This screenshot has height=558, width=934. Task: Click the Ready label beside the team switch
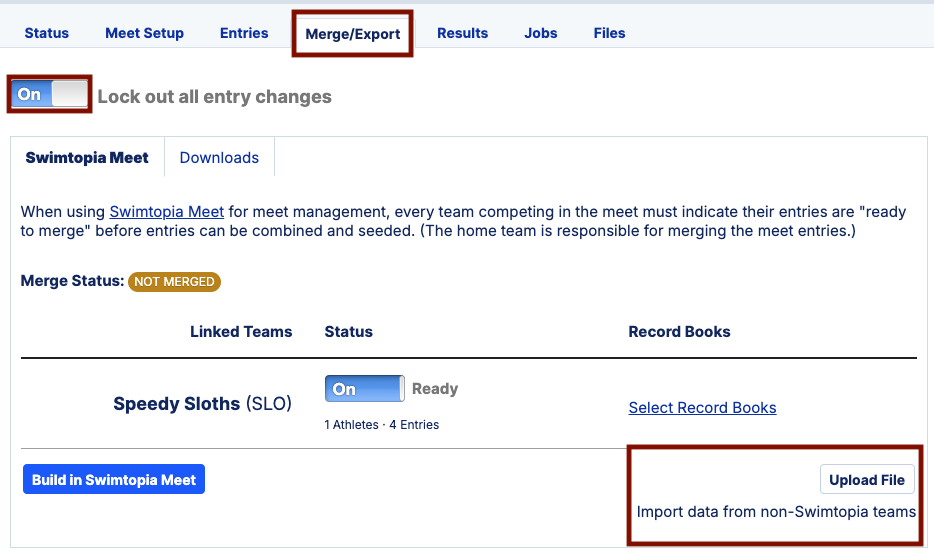(x=435, y=389)
